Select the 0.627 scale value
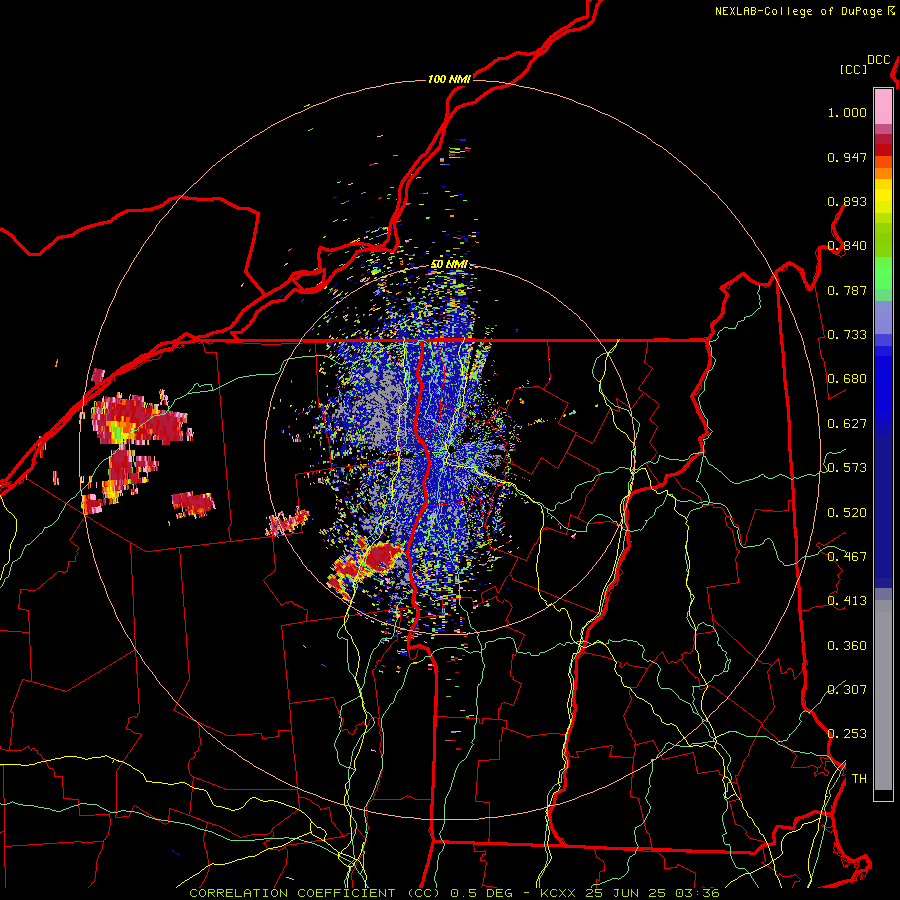Screen dimensions: 900x900 click(847, 424)
